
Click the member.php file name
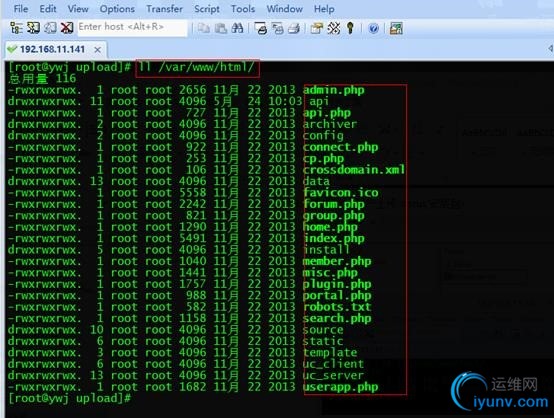[337, 261]
